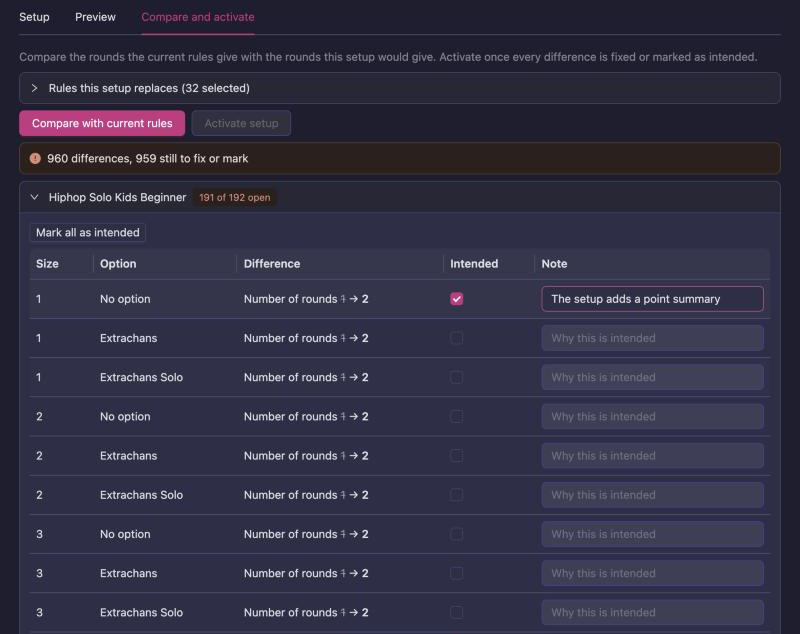Tick Intended for size 3 Extrachans Solo
Viewport: 800px width, 634px height.
457,613
